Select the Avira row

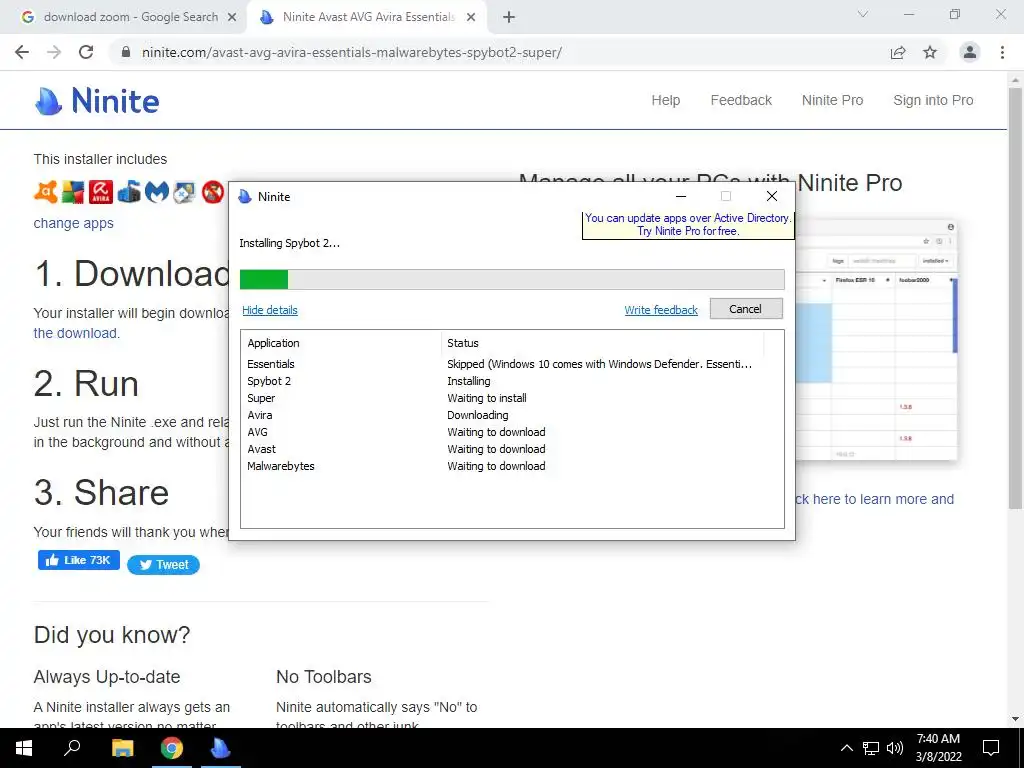click(x=511, y=415)
